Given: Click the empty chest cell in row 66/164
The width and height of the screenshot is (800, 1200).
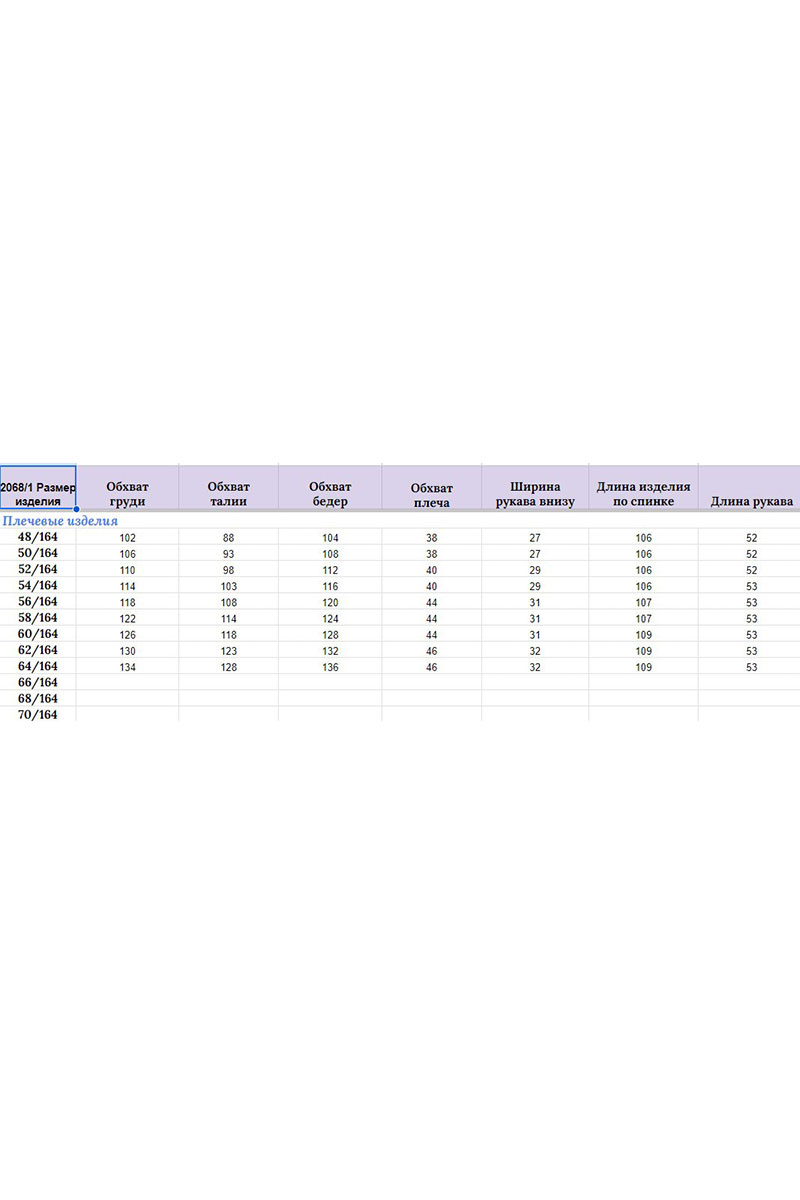Looking at the screenshot, I should 127,682.
